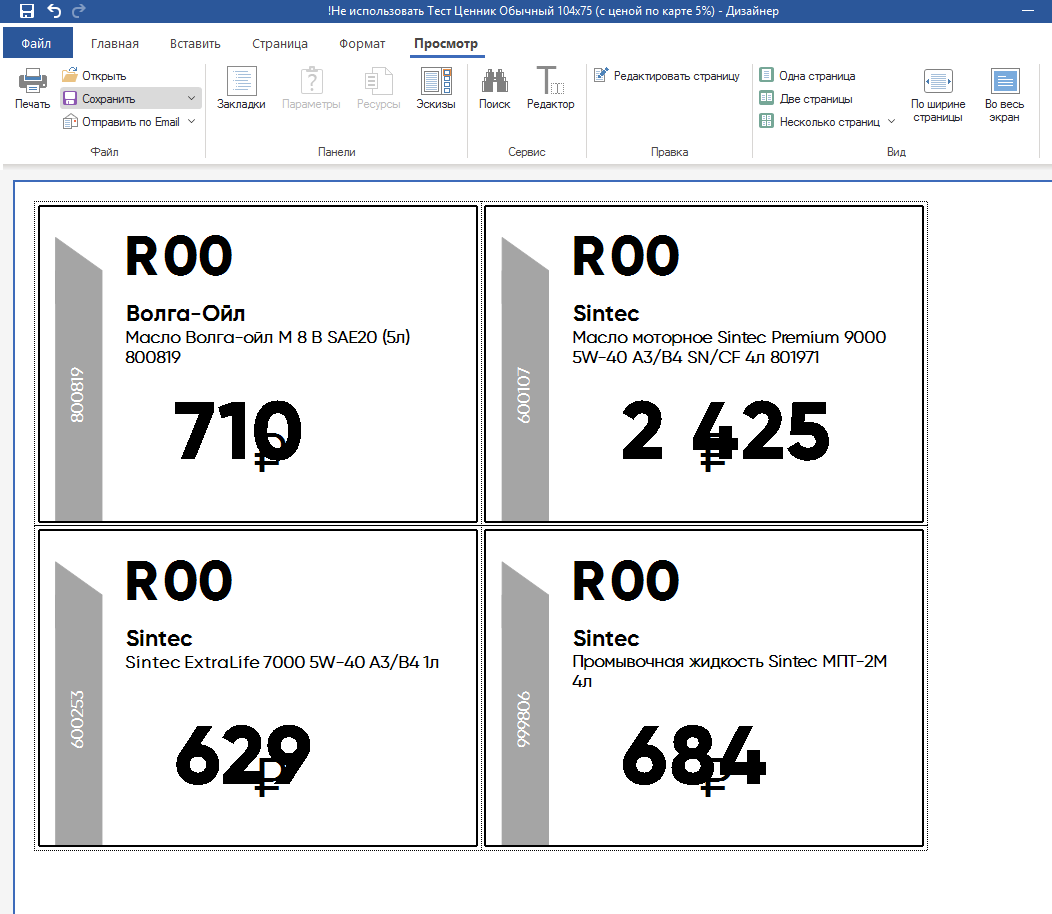Click the price 2 425 on Sintec Premium label
Image resolution: width=1052 pixels, height=914 pixels.
click(x=725, y=431)
